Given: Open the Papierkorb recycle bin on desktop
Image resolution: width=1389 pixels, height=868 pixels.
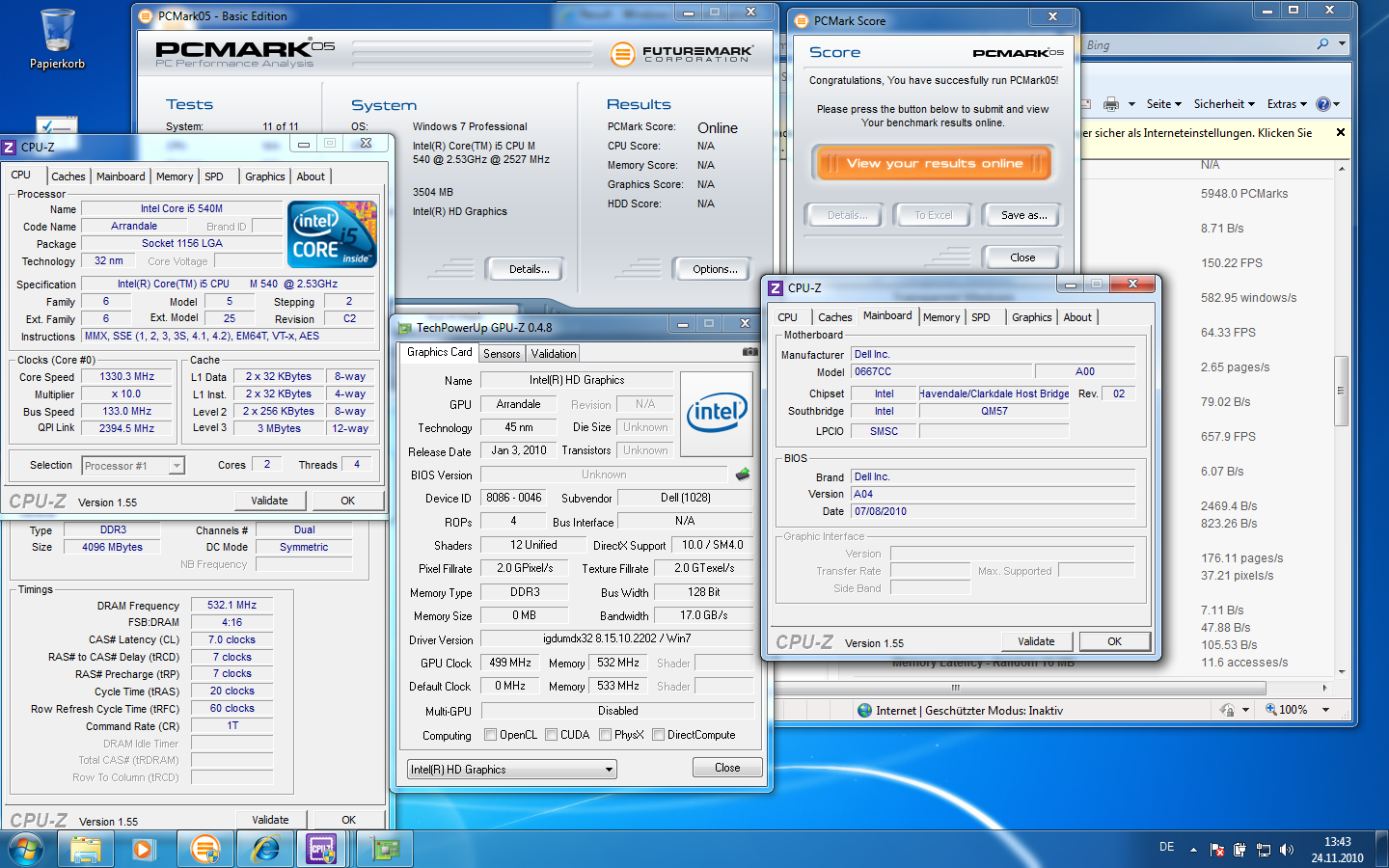Looking at the screenshot, I should [57, 39].
